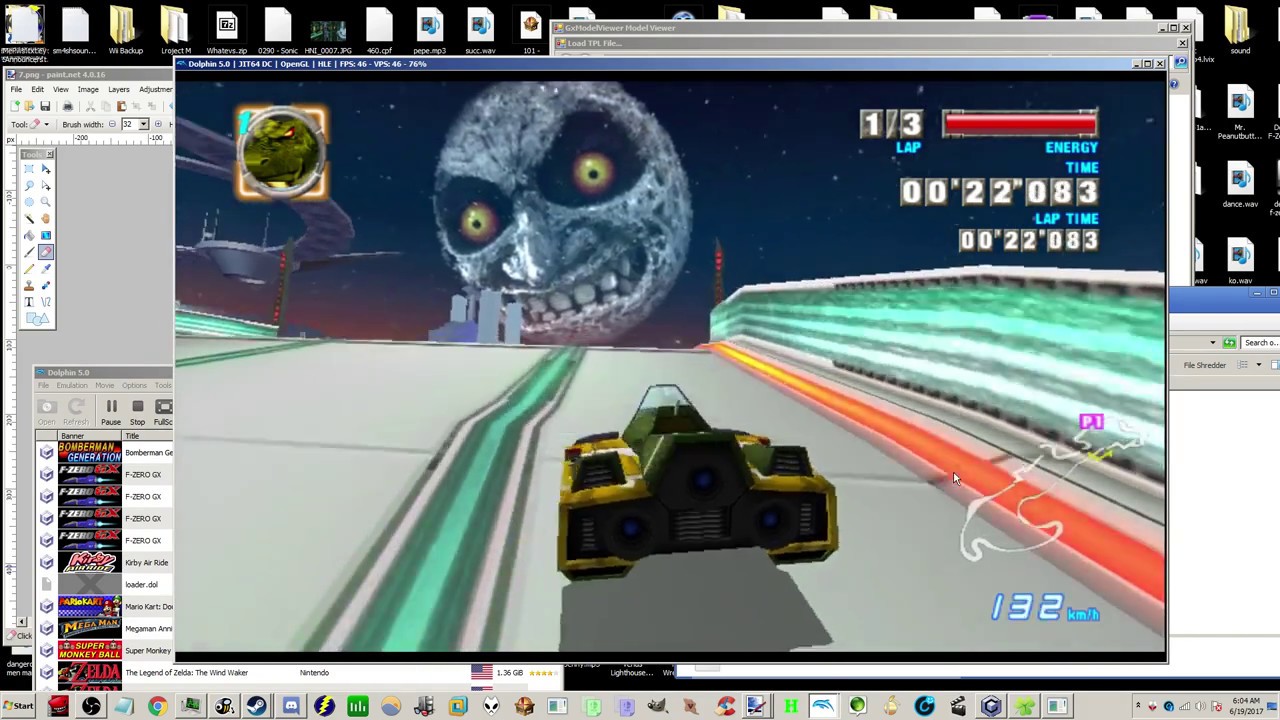Open the Brush width dropdown arrow
This screenshot has width=1280, height=720.
point(143,124)
